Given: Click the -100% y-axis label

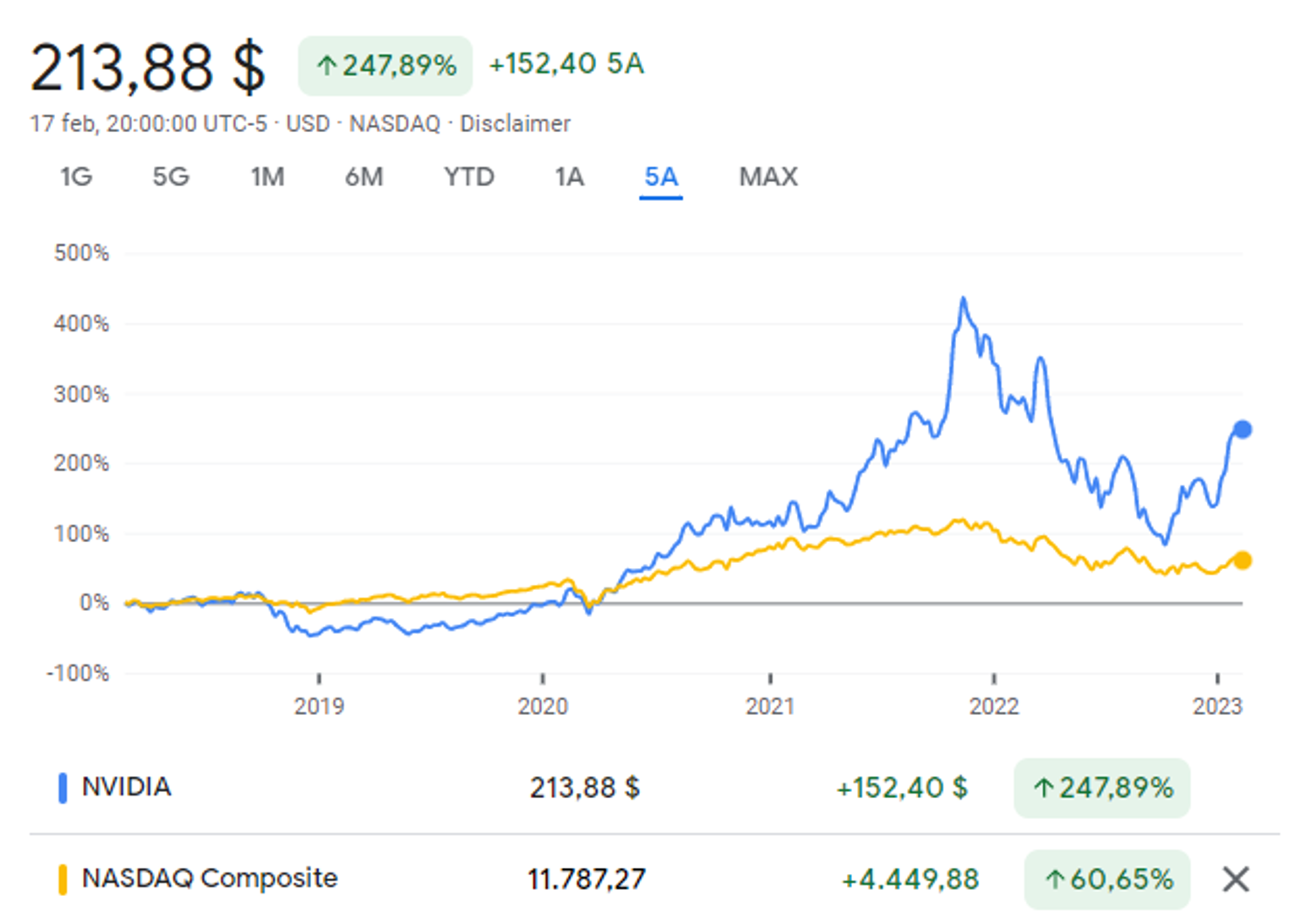Looking at the screenshot, I should pyautogui.click(x=78, y=674).
